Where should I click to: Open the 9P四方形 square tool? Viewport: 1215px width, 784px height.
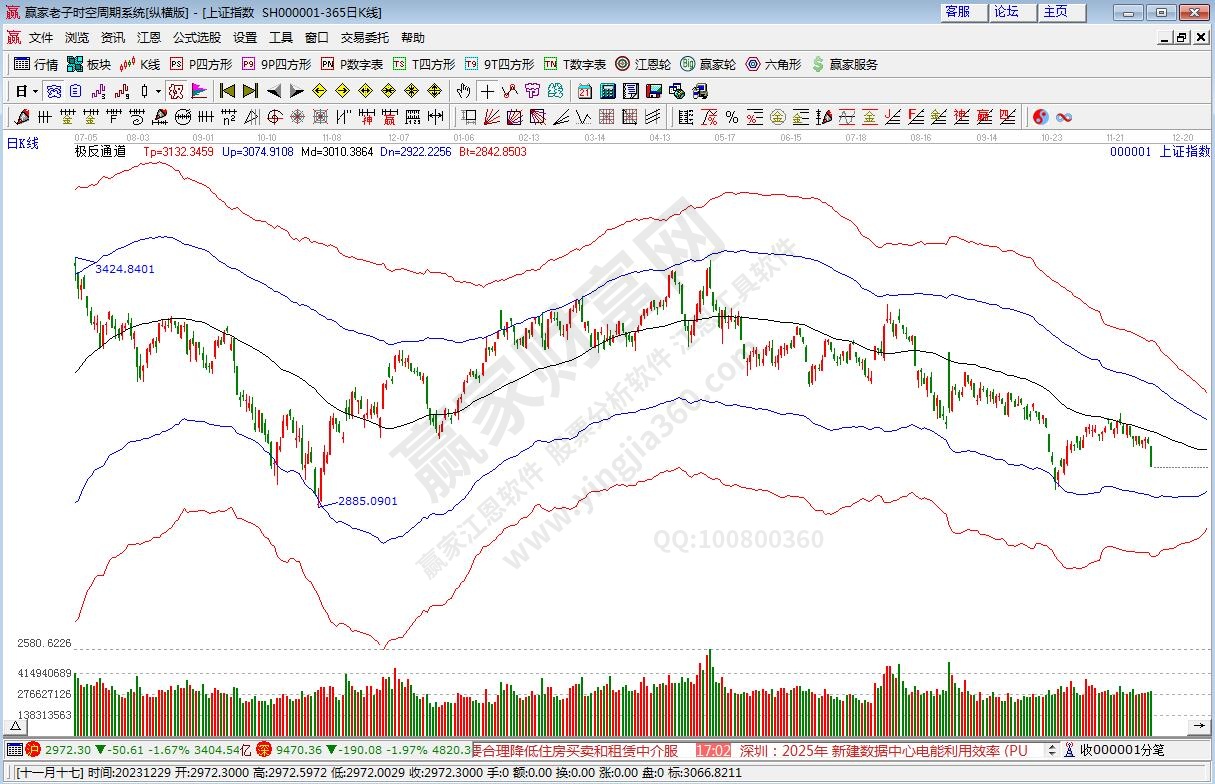coord(277,64)
